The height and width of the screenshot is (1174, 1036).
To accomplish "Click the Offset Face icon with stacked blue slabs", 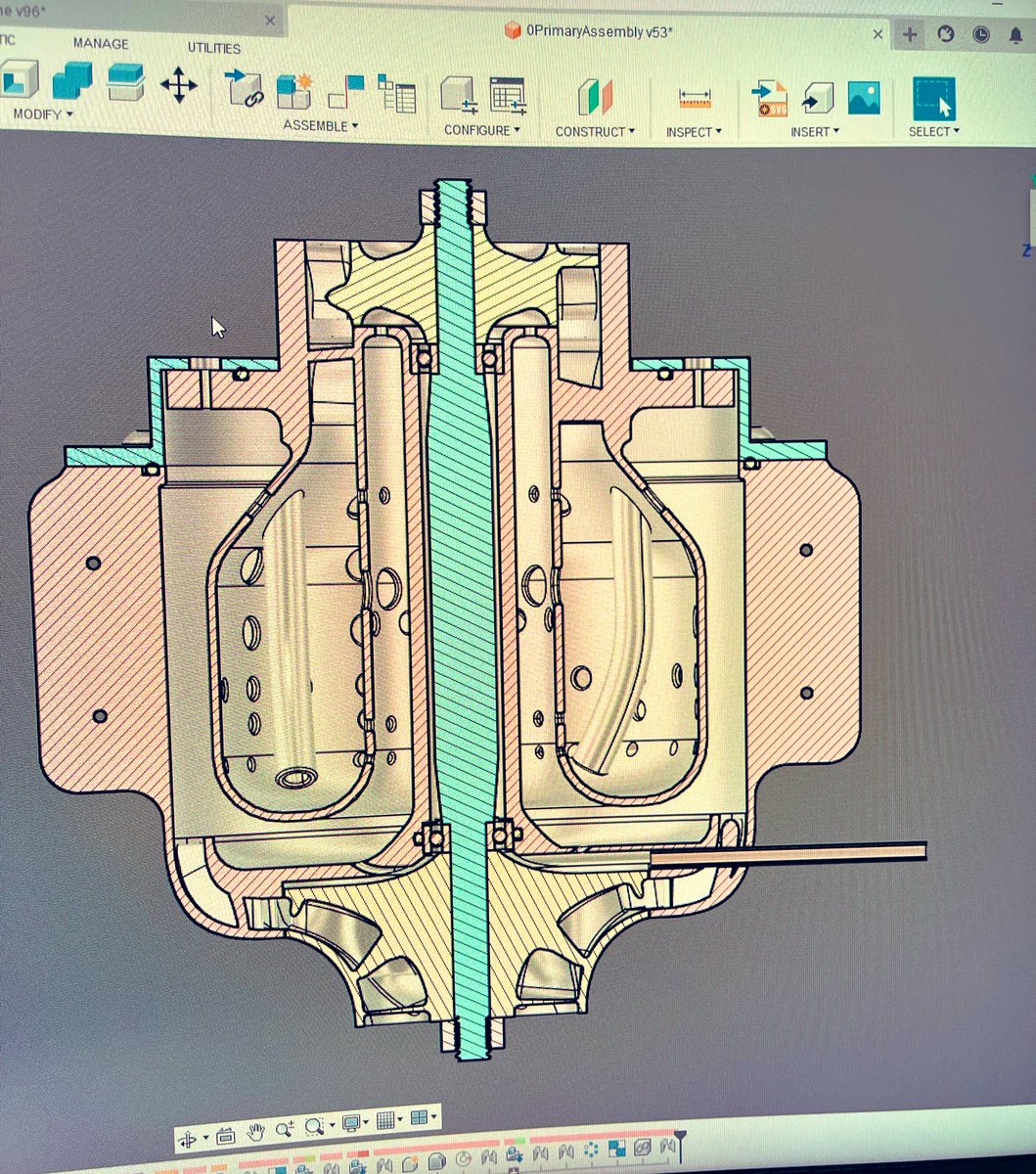I will [126, 82].
